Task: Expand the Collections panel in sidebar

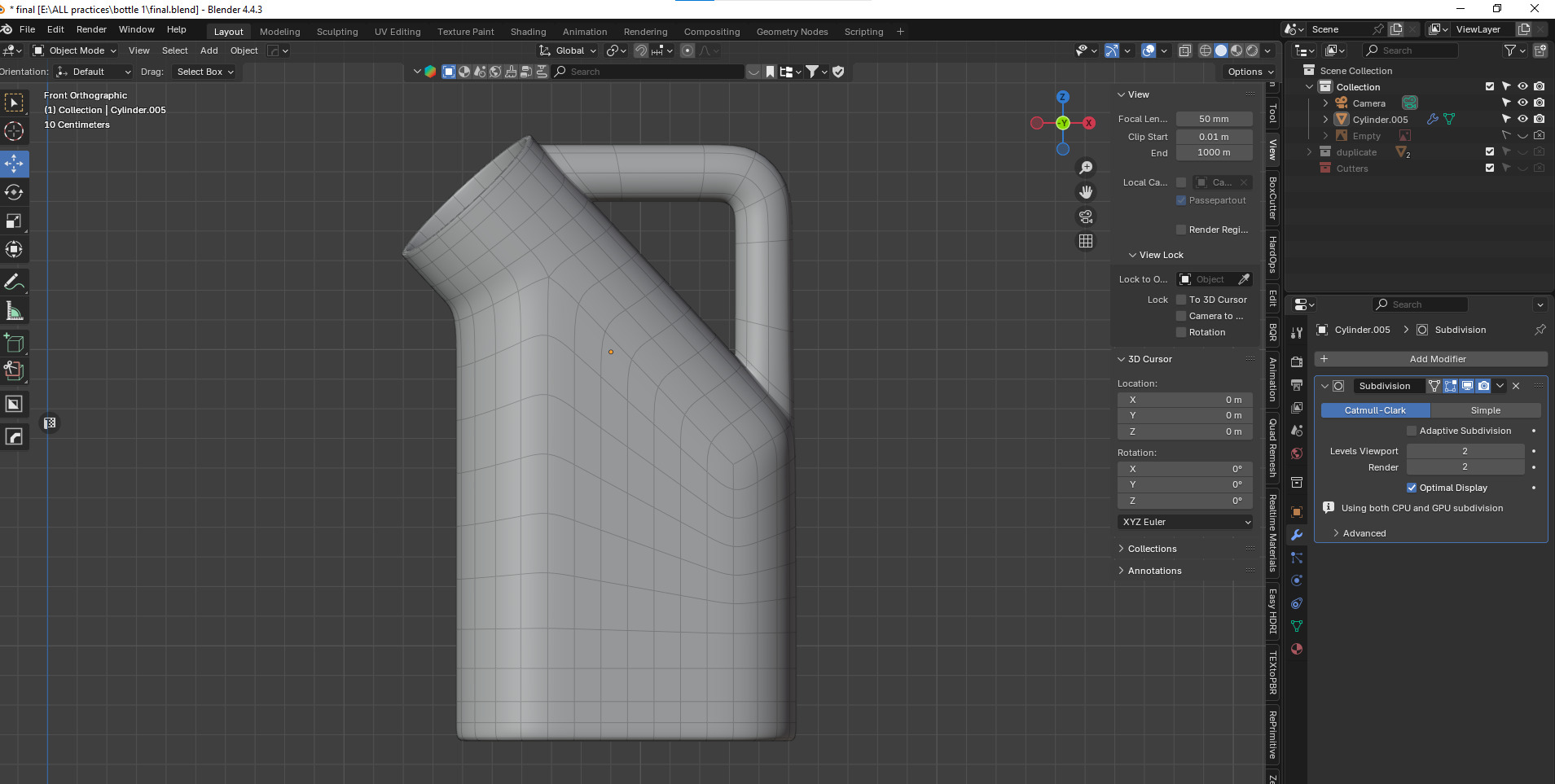Action: tap(1152, 549)
